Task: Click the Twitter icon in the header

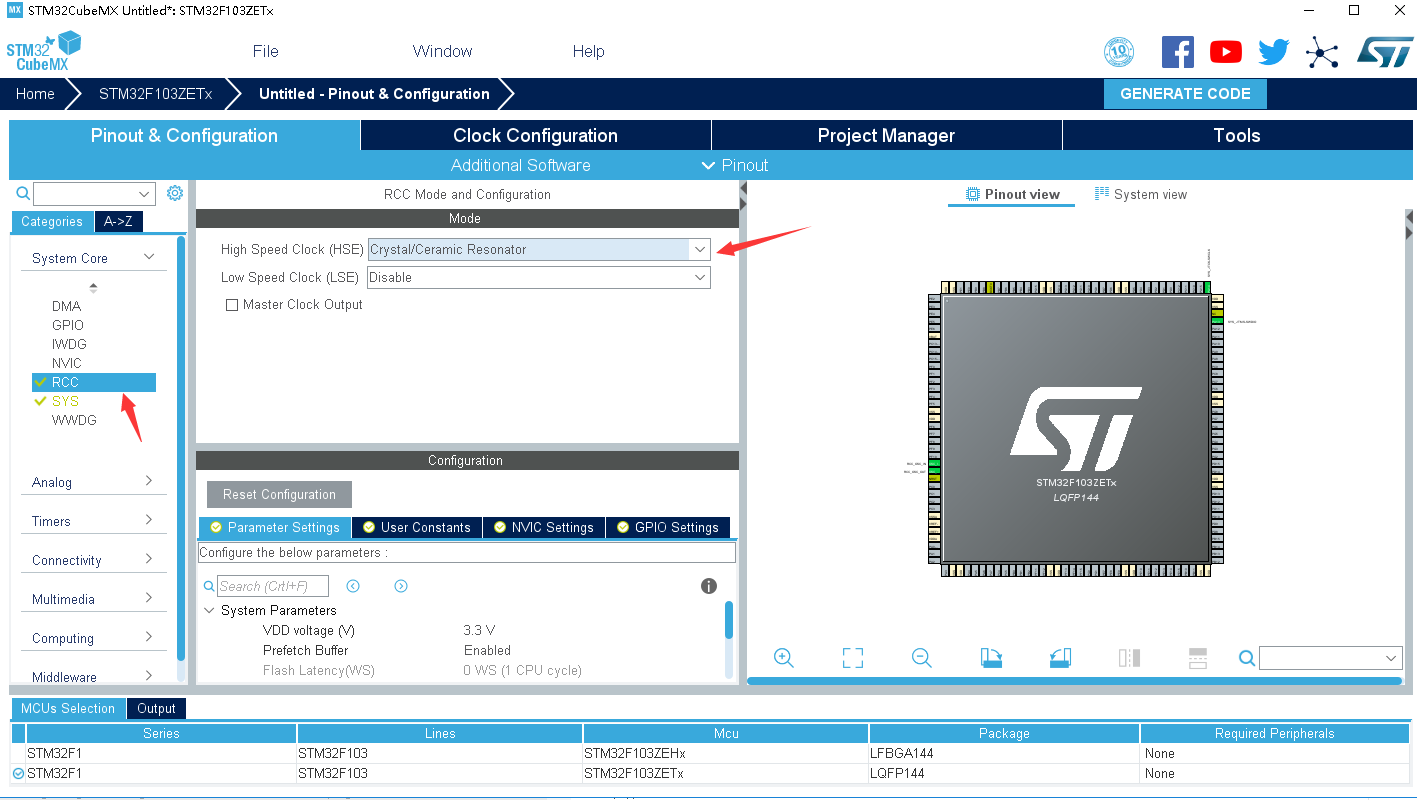Action: (1273, 51)
